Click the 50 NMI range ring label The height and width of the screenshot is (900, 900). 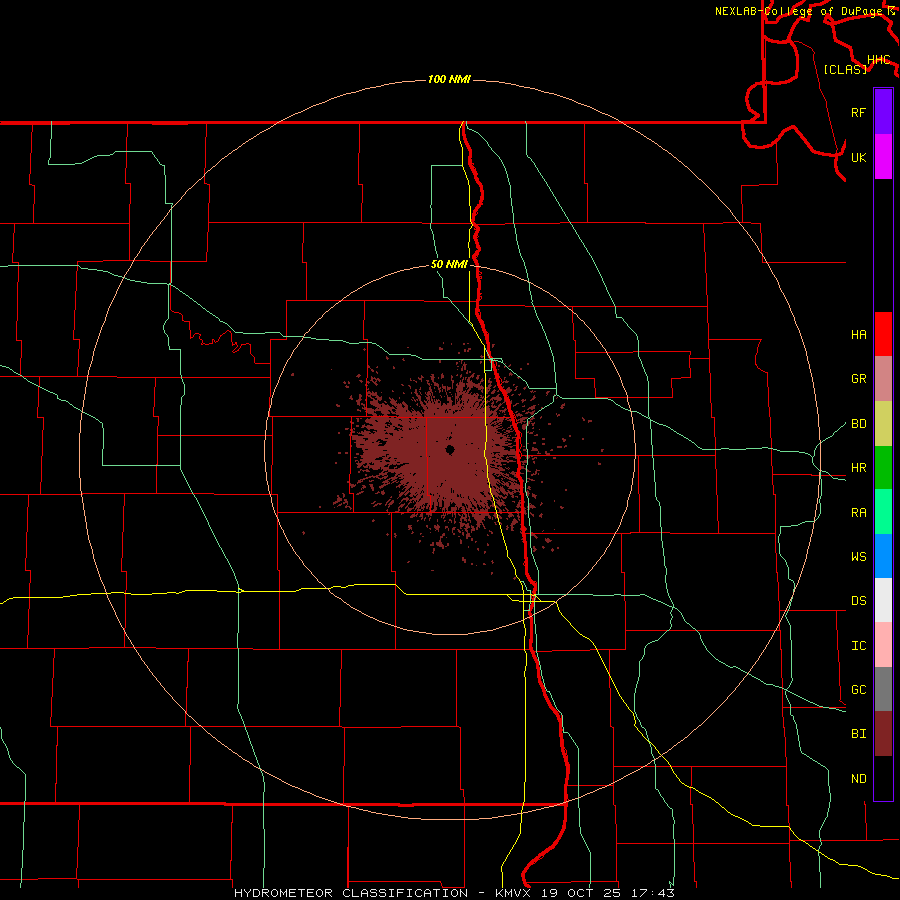click(449, 265)
